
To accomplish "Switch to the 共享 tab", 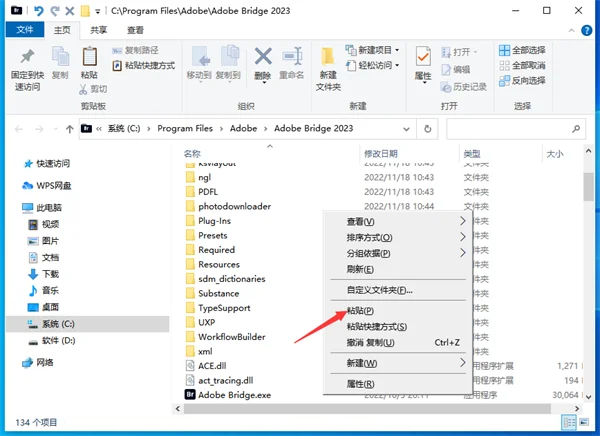I will point(98,30).
